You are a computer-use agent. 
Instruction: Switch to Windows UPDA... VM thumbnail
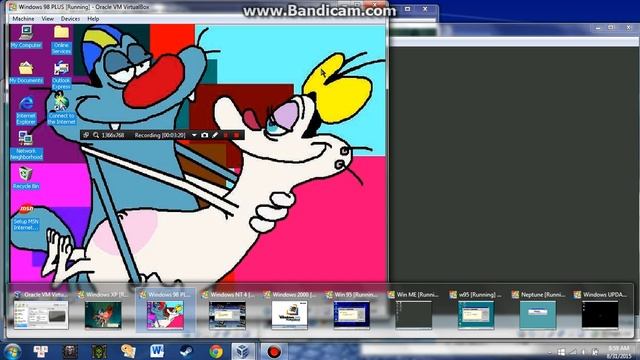pyautogui.click(x=600, y=311)
